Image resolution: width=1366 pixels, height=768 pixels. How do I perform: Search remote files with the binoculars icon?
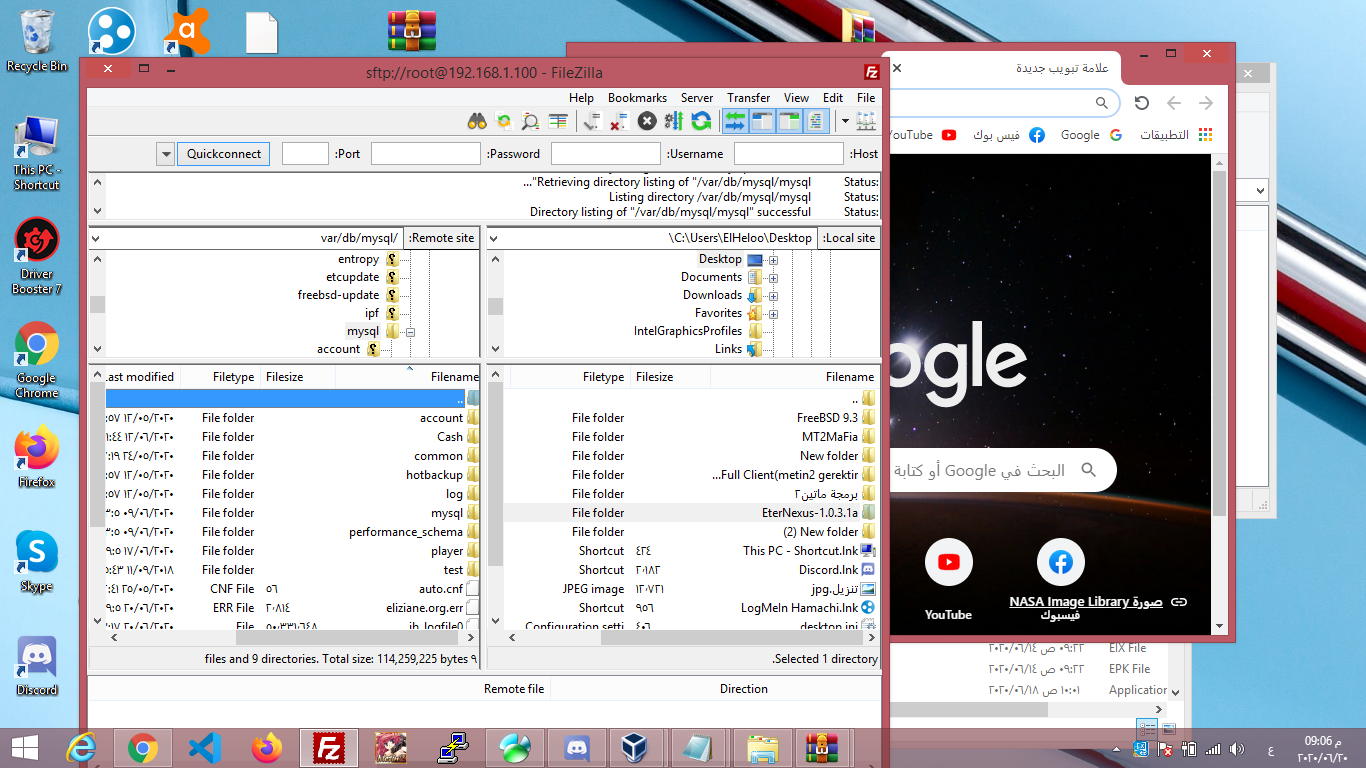(x=477, y=121)
